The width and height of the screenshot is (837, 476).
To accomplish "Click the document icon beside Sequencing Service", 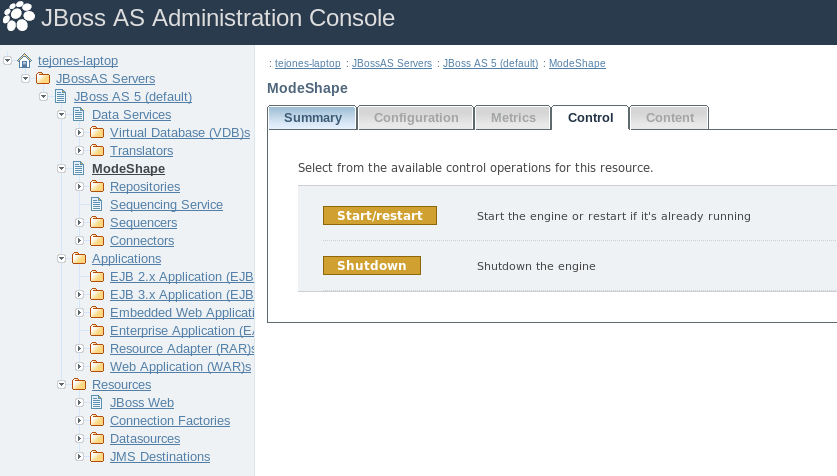I will (97, 205).
